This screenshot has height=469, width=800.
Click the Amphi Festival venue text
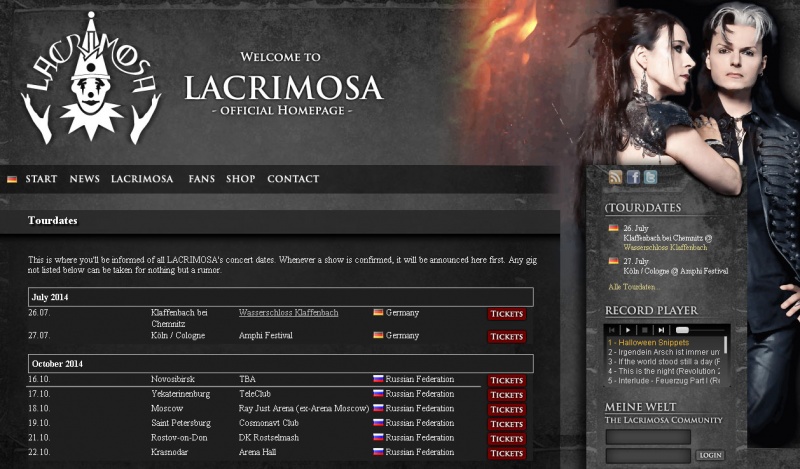tap(266, 335)
